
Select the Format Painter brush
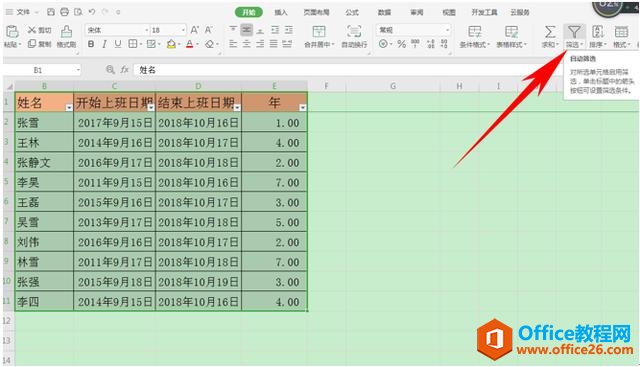click(66, 32)
